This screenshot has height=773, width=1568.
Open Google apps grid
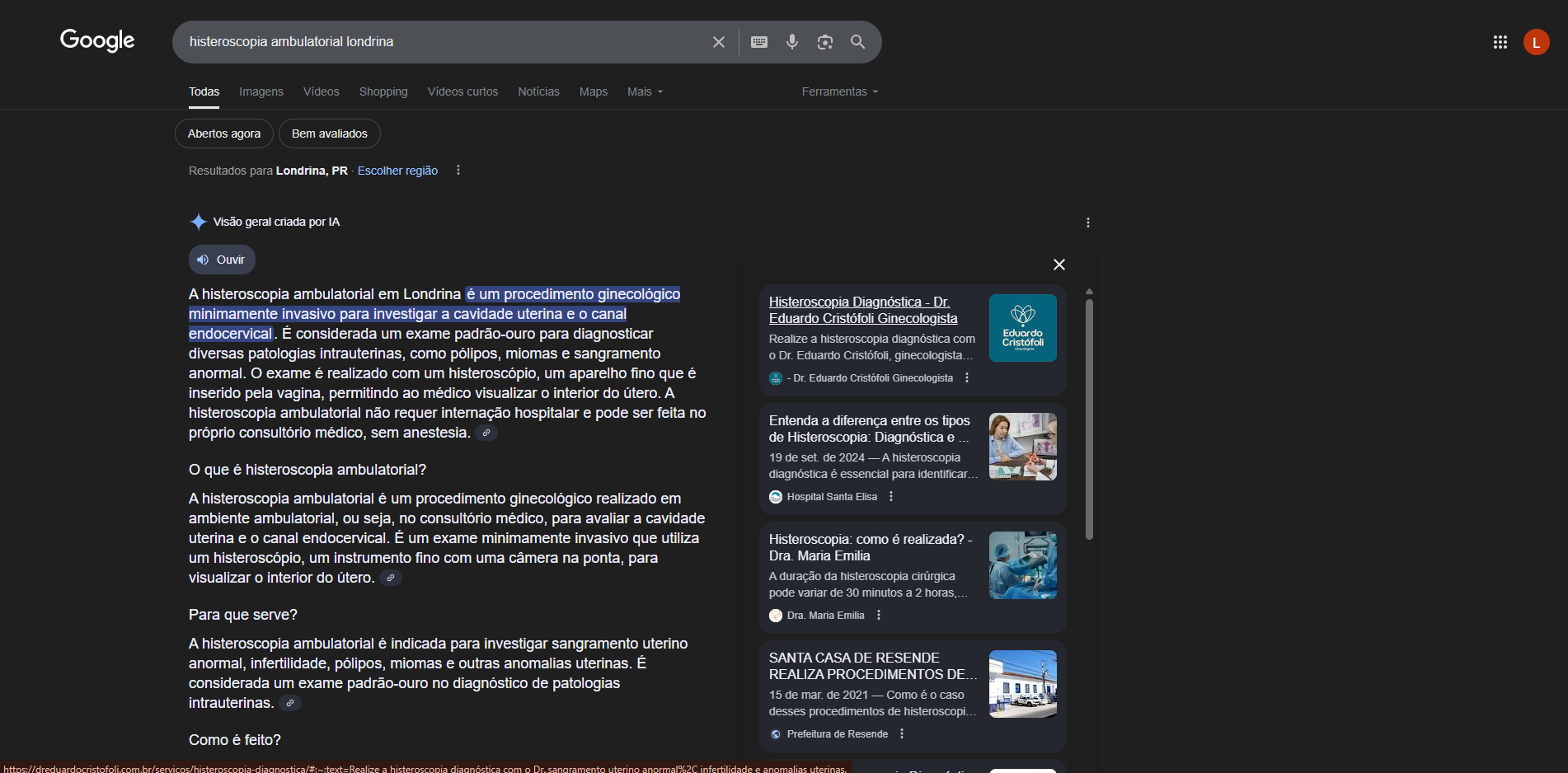coord(1500,42)
